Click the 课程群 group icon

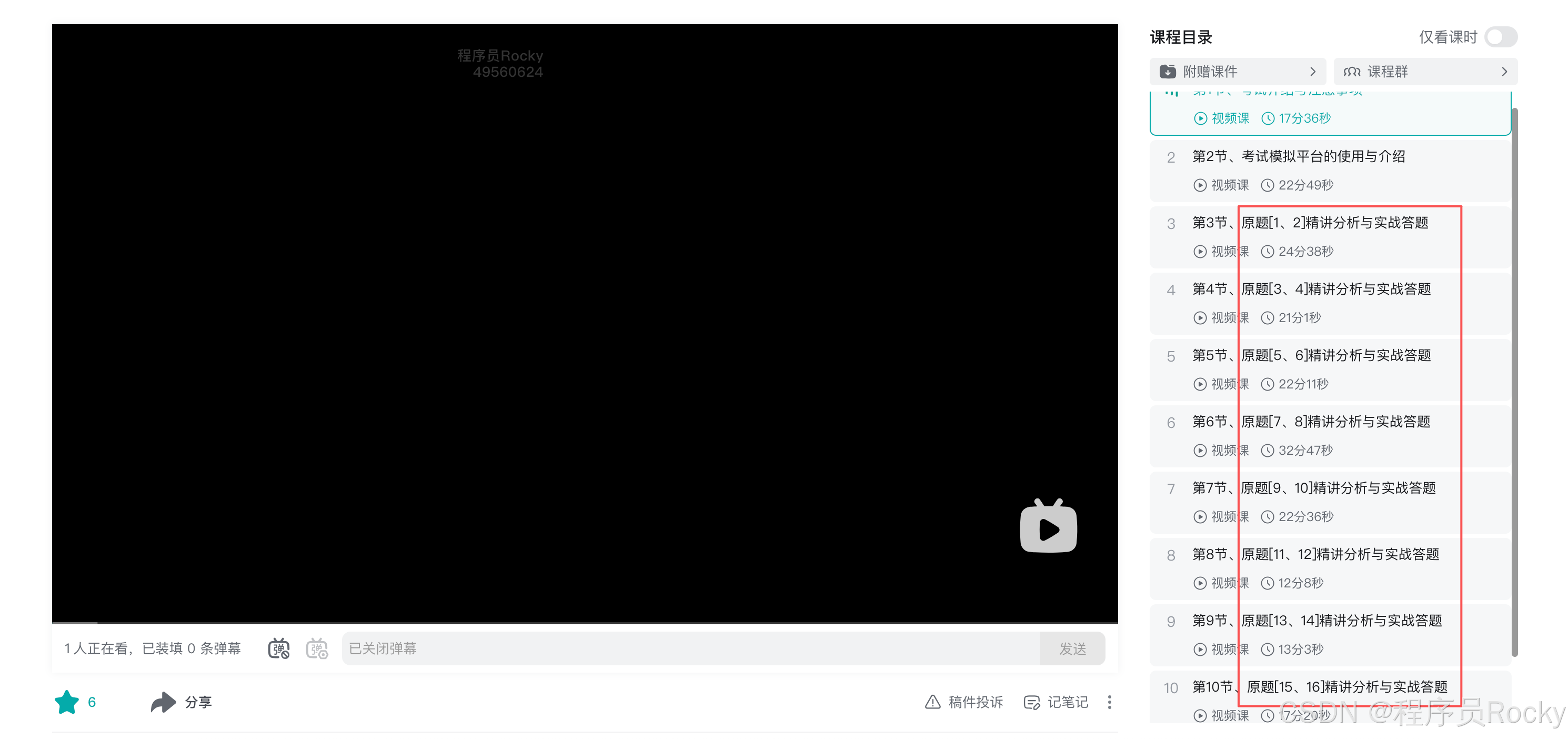tap(1351, 71)
